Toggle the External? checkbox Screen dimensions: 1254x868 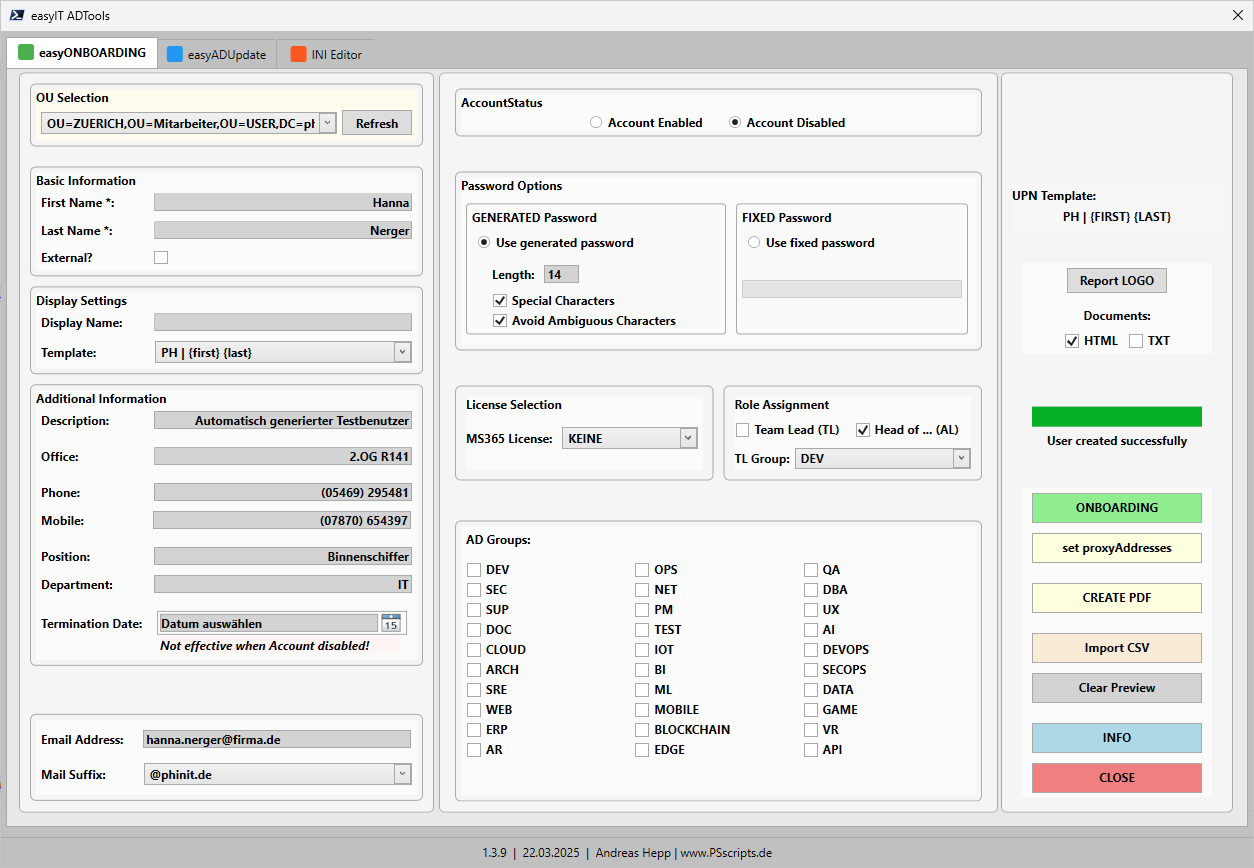[x=161, y=257]
